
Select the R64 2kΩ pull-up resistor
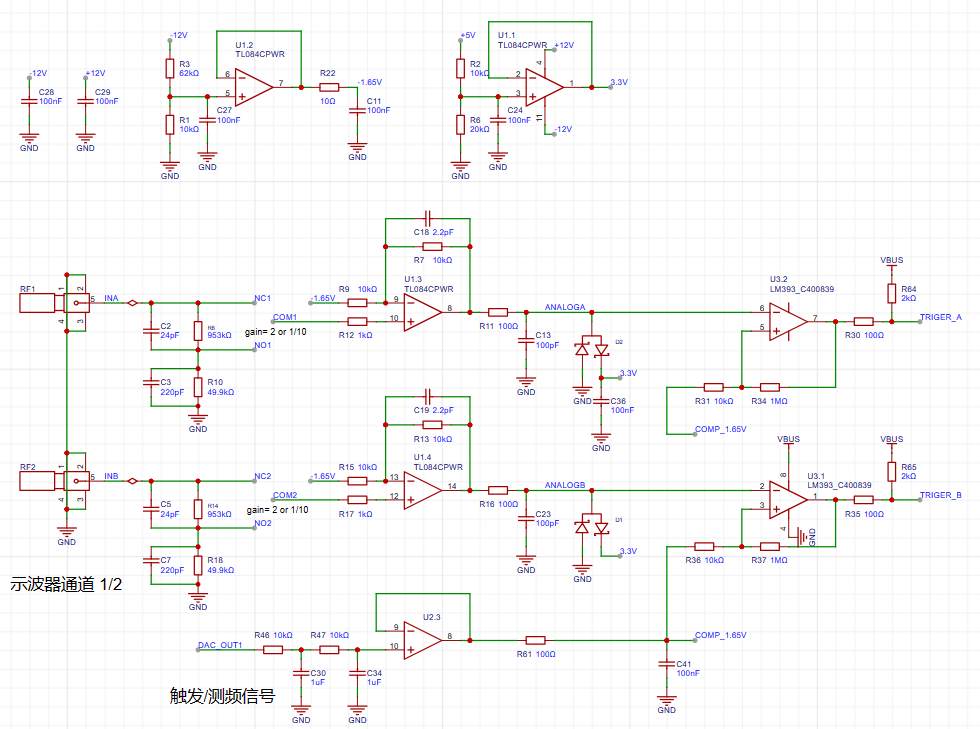891,293
